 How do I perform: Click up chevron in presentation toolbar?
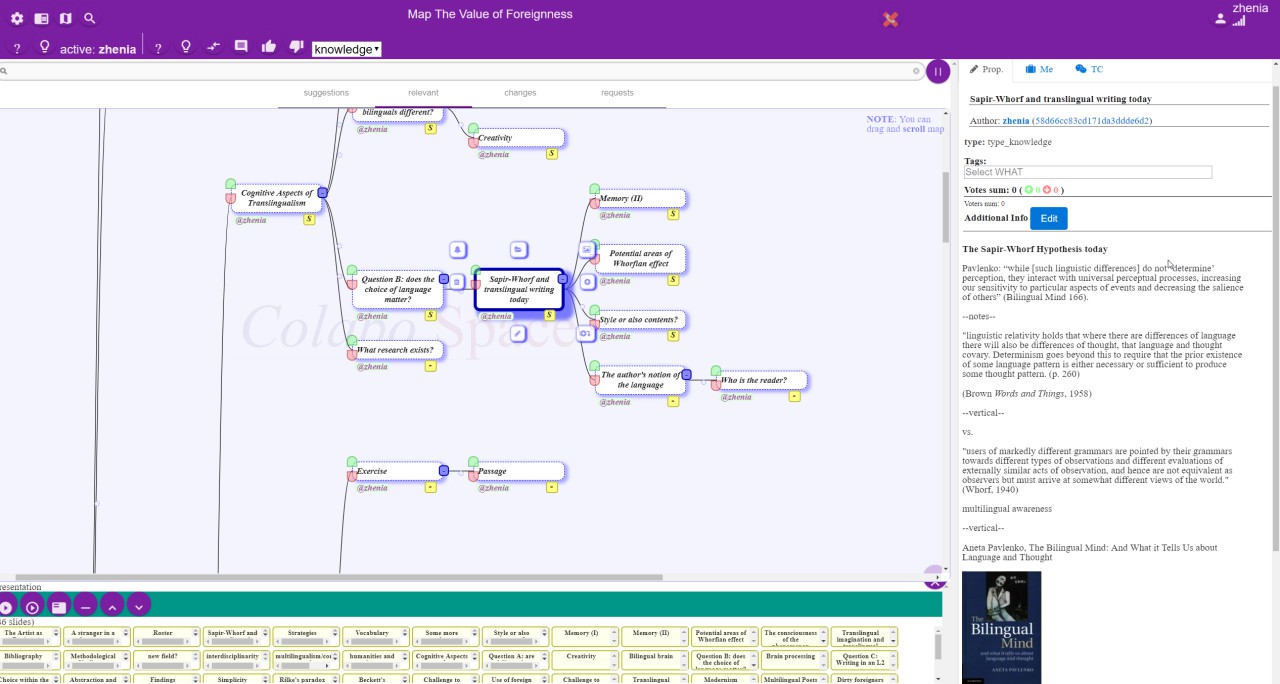click(112, 606)
